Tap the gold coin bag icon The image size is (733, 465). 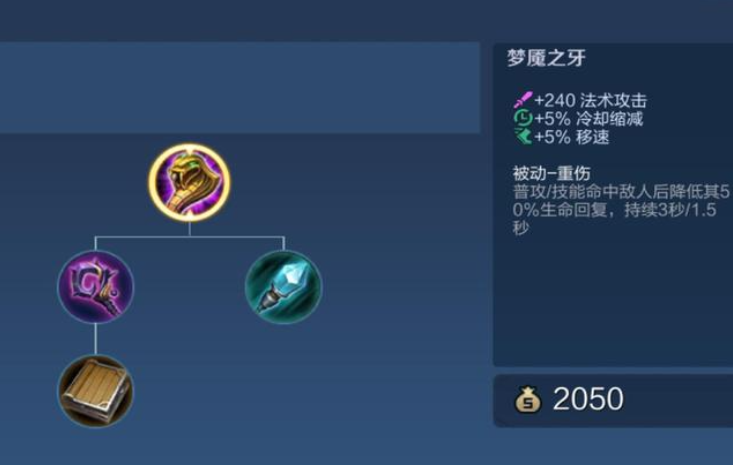(x=528, y=400)
